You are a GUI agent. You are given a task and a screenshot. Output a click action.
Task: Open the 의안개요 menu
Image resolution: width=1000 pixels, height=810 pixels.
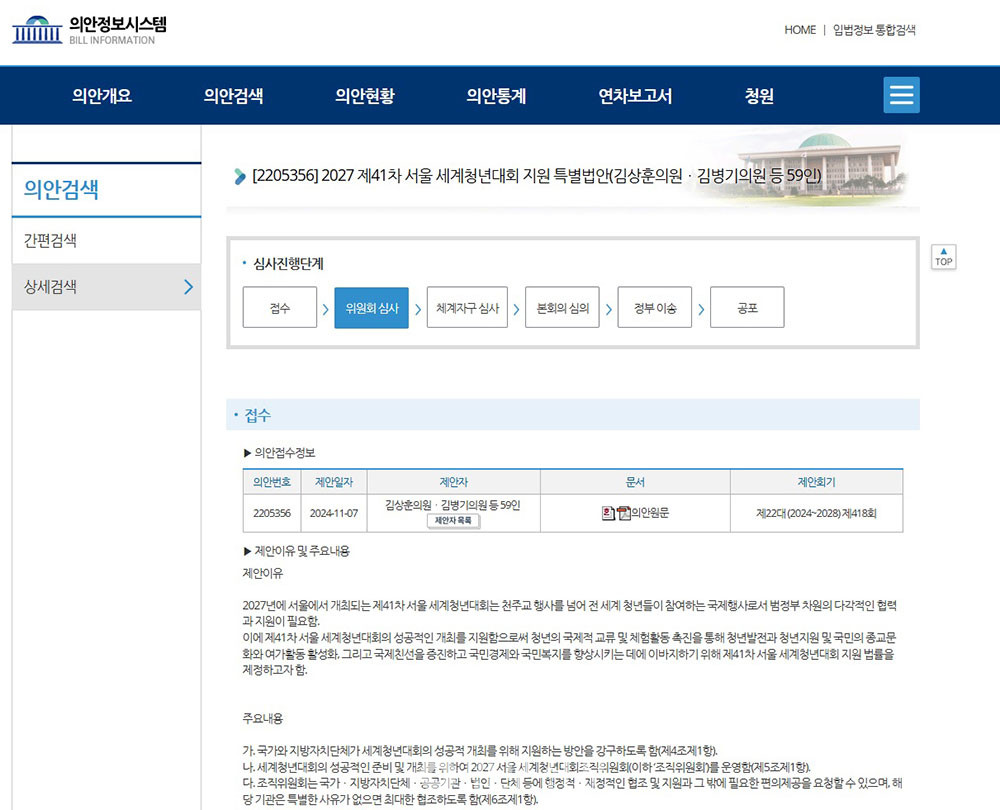point(99,95)
